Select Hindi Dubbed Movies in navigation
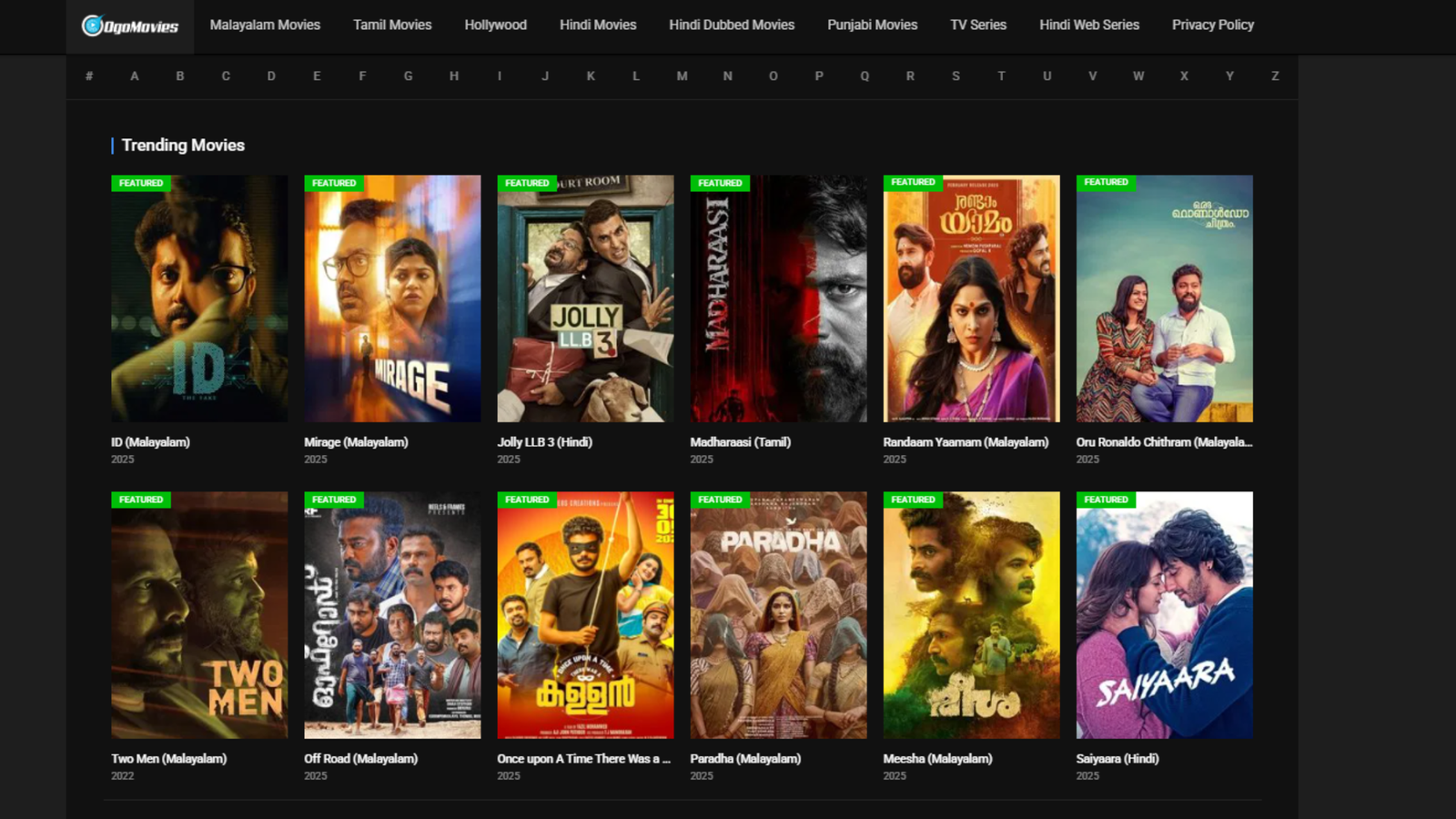1456x819 pixels. click(x=732, y=25)
